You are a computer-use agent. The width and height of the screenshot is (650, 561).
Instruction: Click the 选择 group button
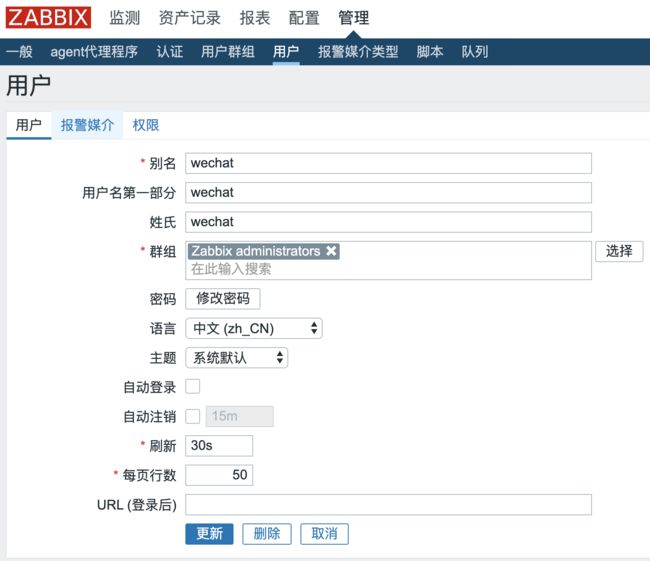[619, 251]
